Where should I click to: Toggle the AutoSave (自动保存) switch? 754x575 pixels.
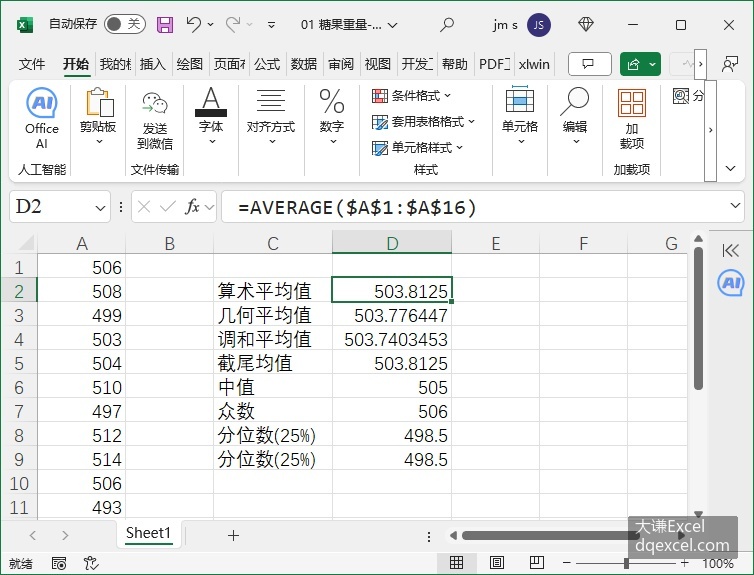(x=125, y=24)
